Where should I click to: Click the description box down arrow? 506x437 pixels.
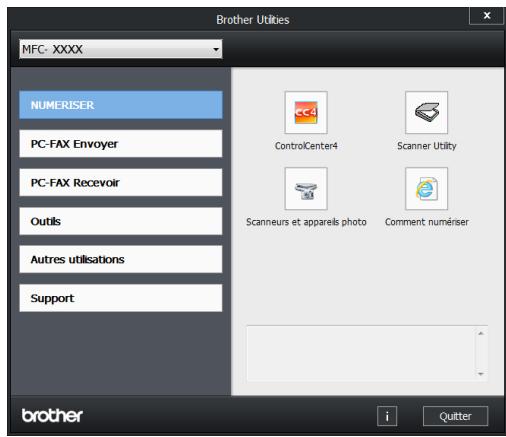481,374
